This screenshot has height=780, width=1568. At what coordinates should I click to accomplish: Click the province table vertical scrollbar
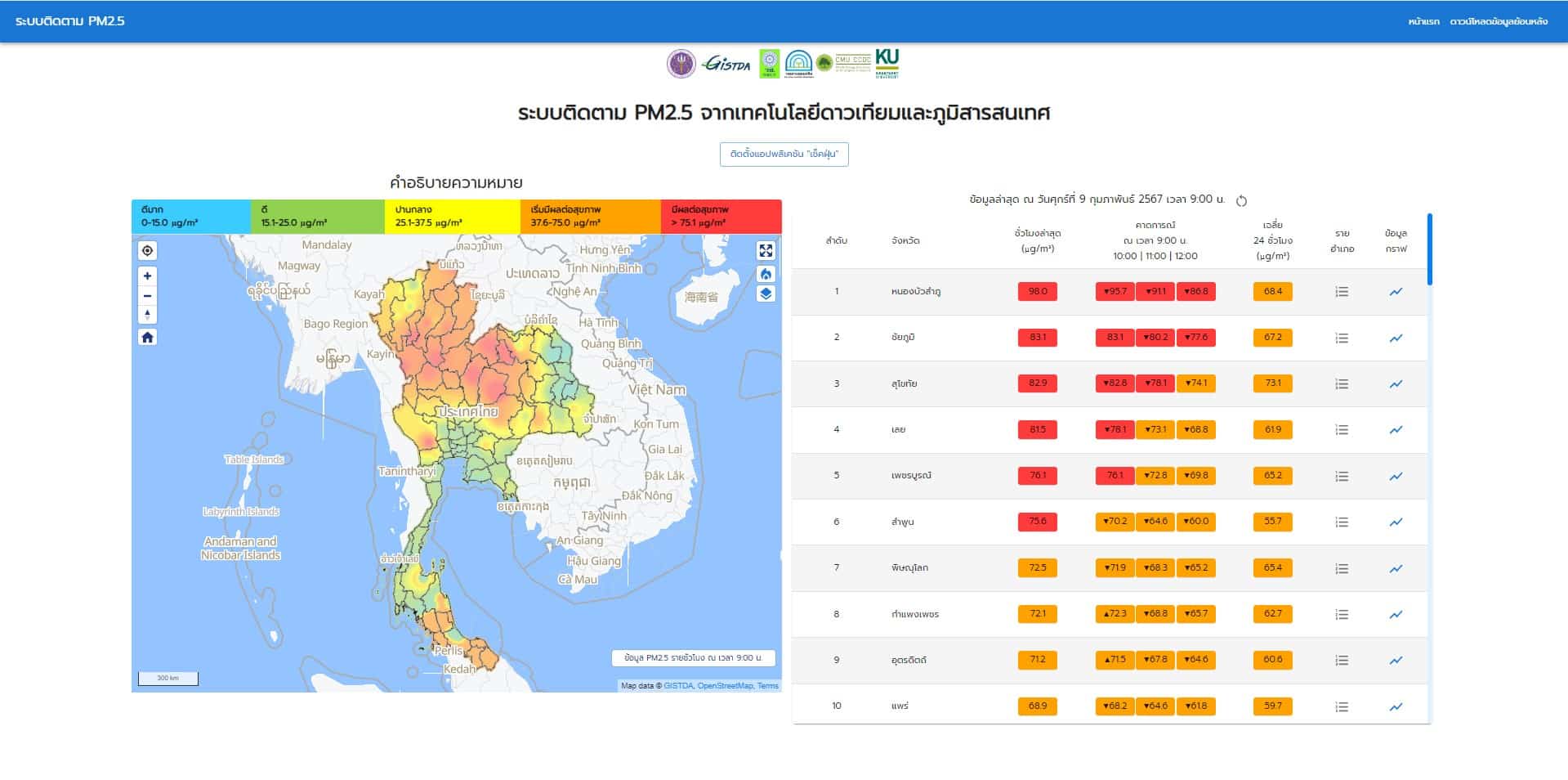tap(1429, 250)
